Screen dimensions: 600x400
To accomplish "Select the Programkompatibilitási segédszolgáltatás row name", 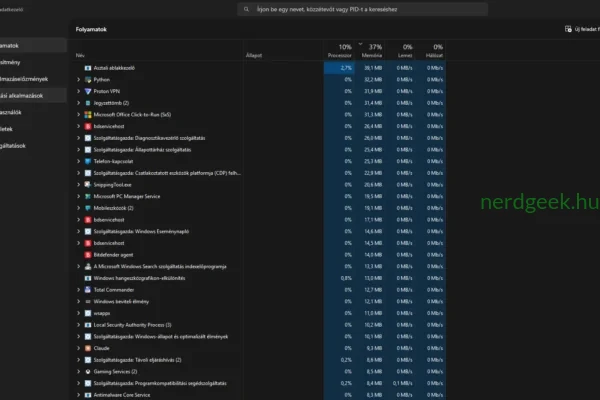I will [x=160, y=383].
